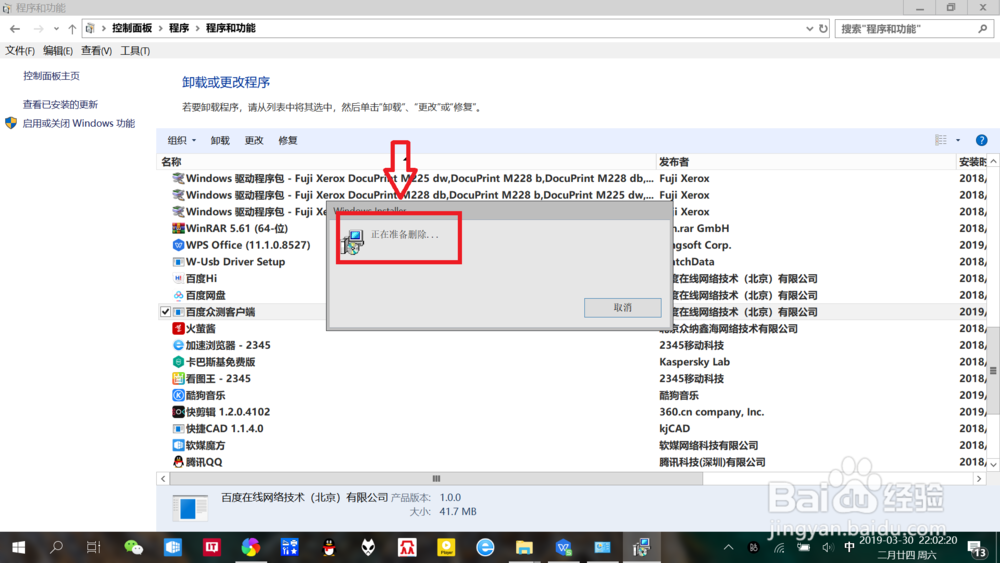
Task: Open the 查看(V) menu
Action: pos(96,51)
